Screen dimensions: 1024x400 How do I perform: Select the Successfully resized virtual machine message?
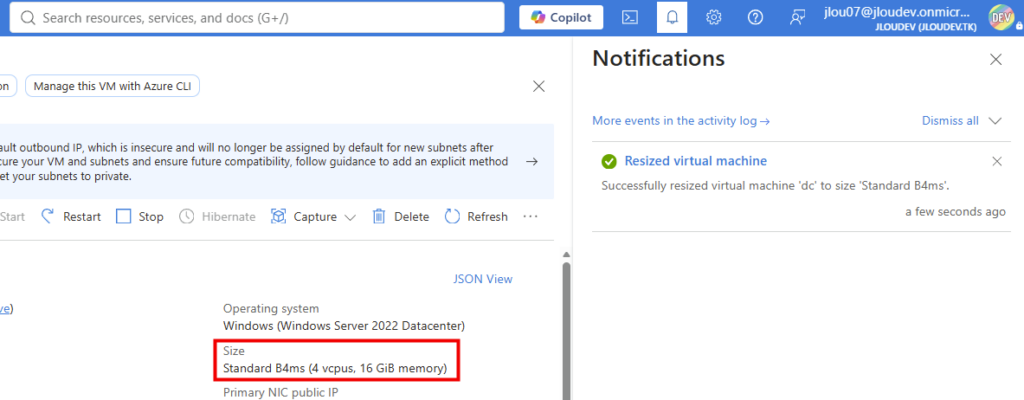[775, 186]
